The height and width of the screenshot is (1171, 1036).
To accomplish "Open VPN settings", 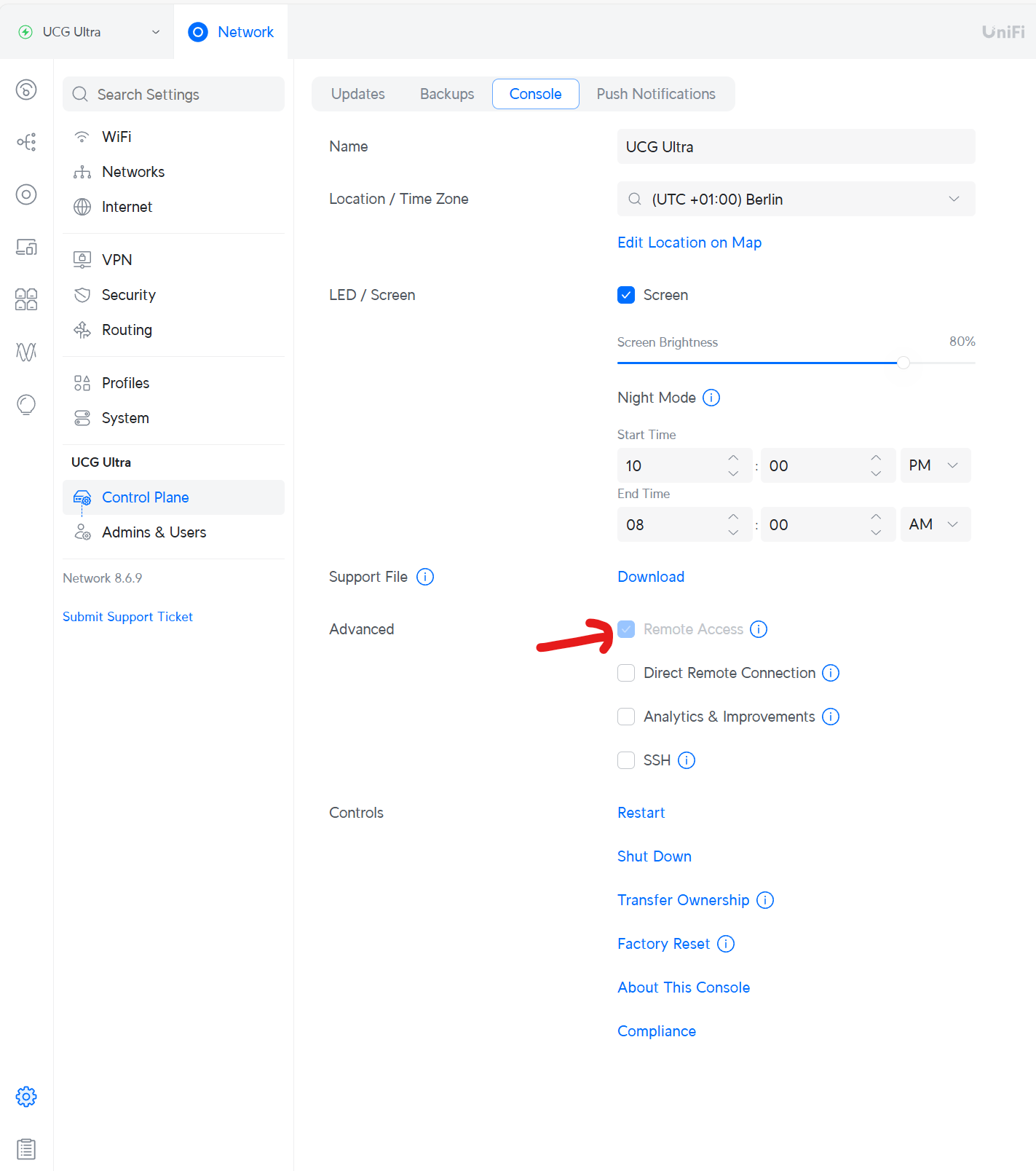I will 173,260.
